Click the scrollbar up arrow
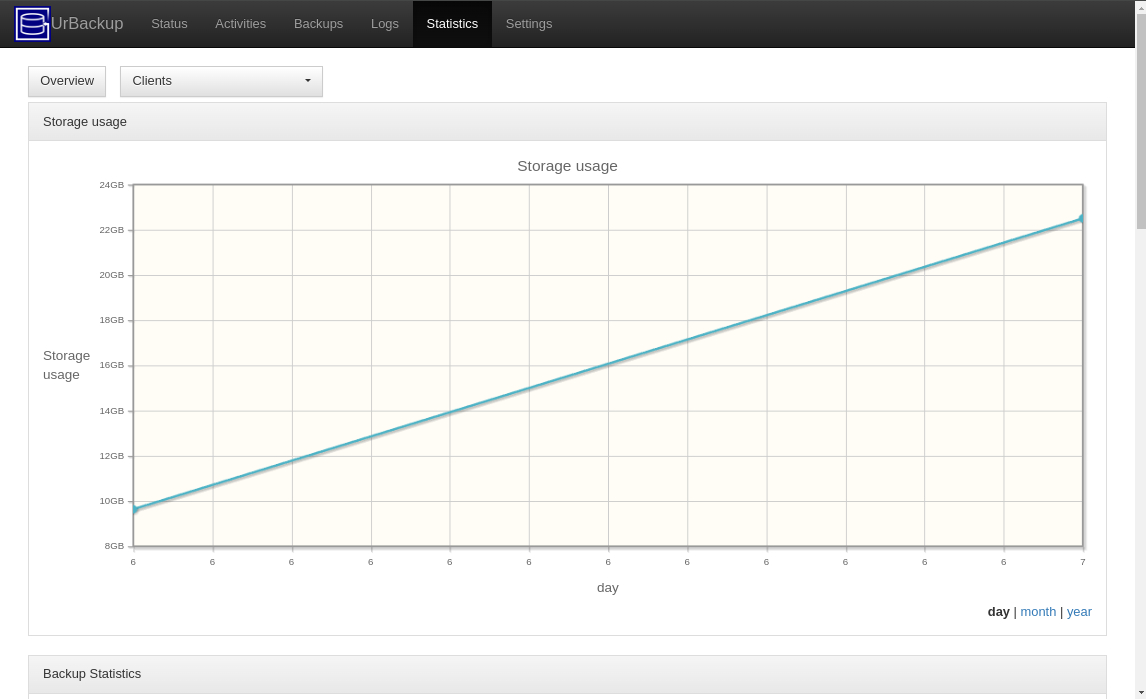The height and width of the screenshot is (699, 1146). (x=1141, y=6)
